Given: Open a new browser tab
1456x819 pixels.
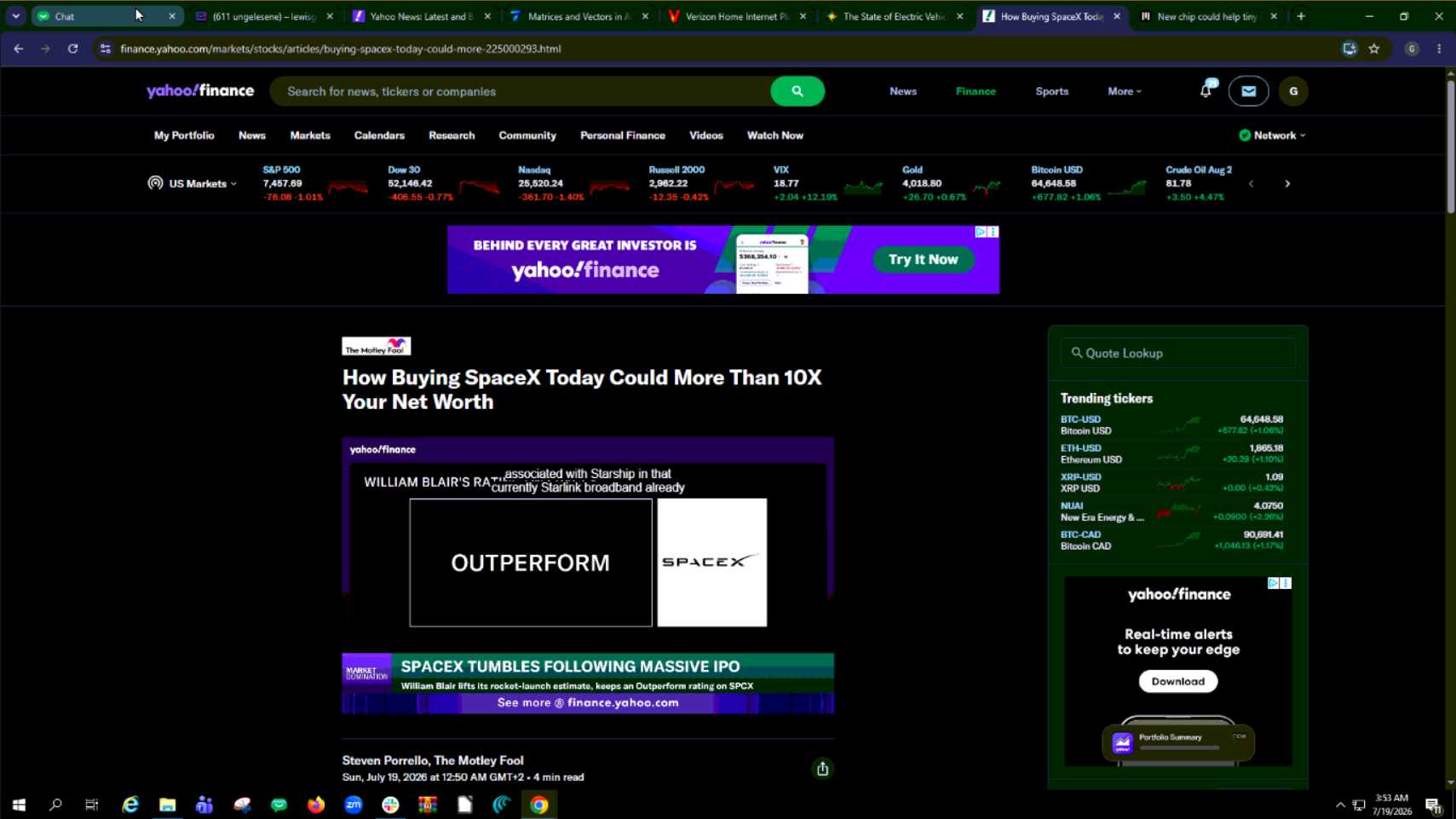Looking at the screenshot, I should (x=1301, y=16).
